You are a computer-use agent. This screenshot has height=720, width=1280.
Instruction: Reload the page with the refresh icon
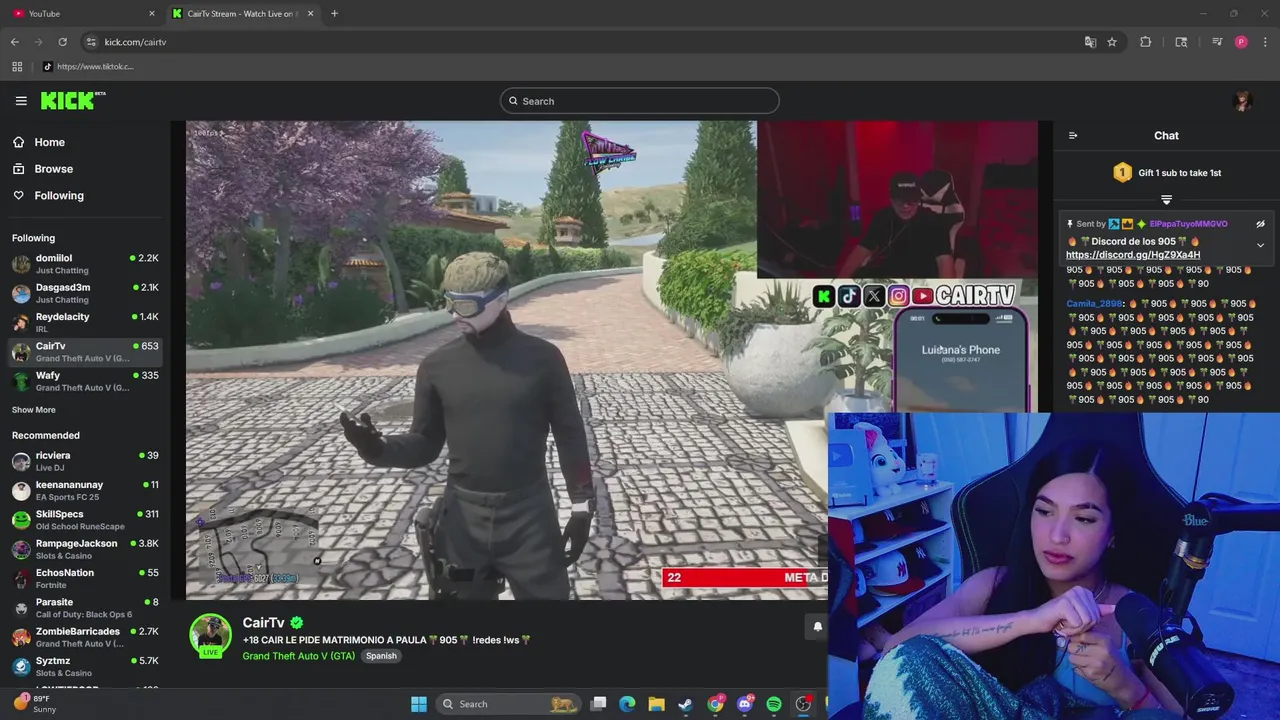point(62,42)
